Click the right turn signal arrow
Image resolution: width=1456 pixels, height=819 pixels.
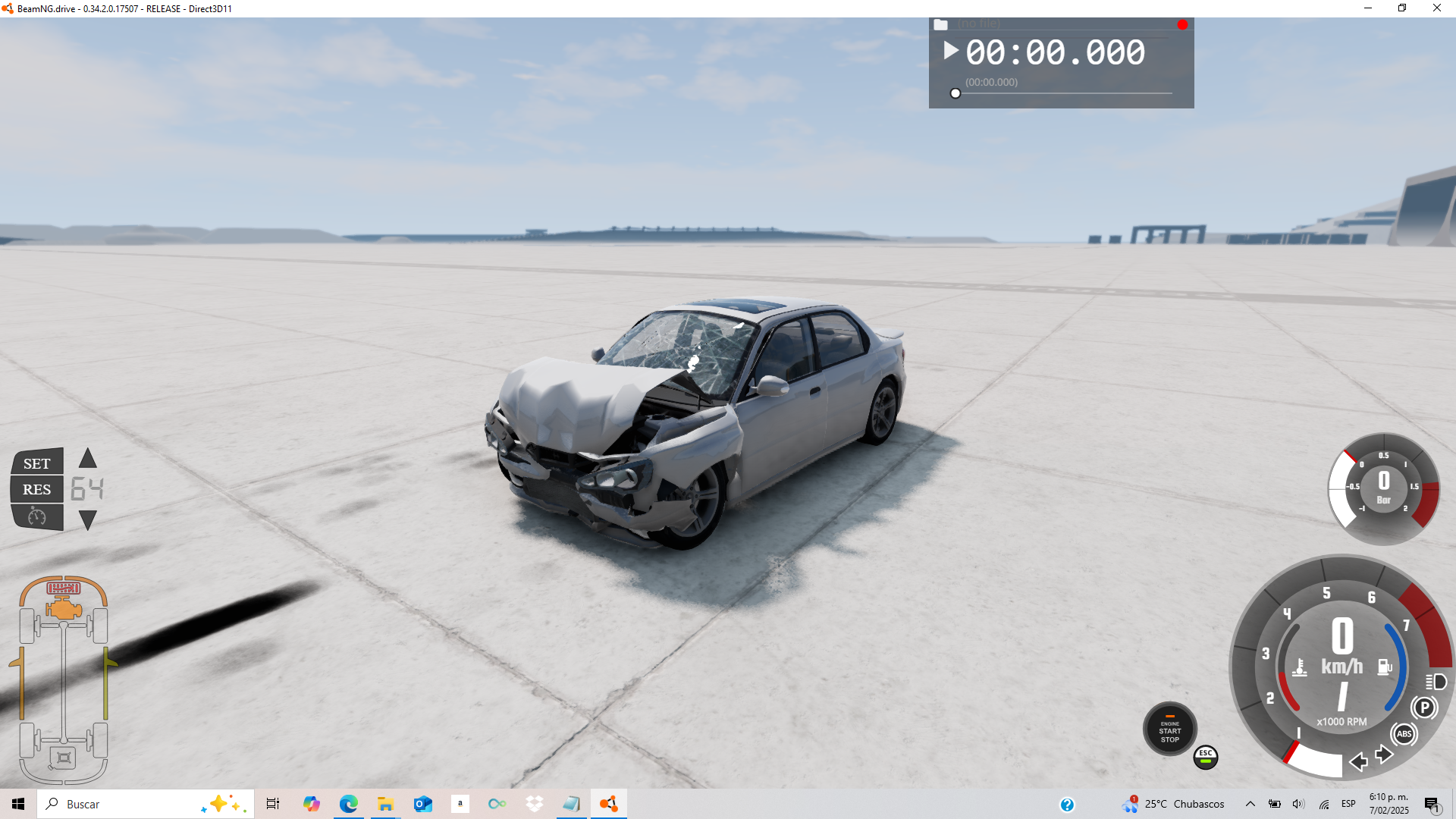1384,754
